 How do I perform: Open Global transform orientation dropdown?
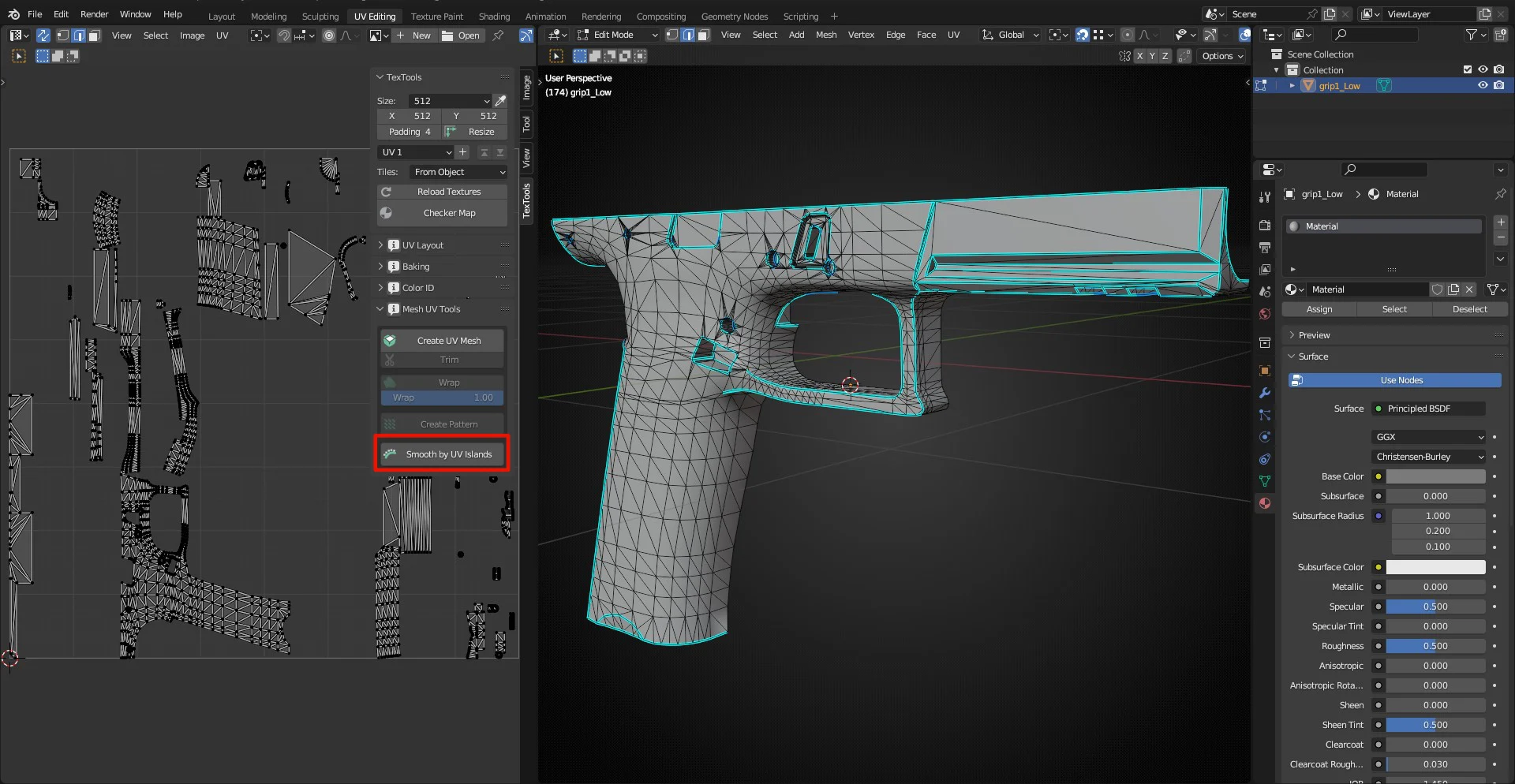[1010, 35]
